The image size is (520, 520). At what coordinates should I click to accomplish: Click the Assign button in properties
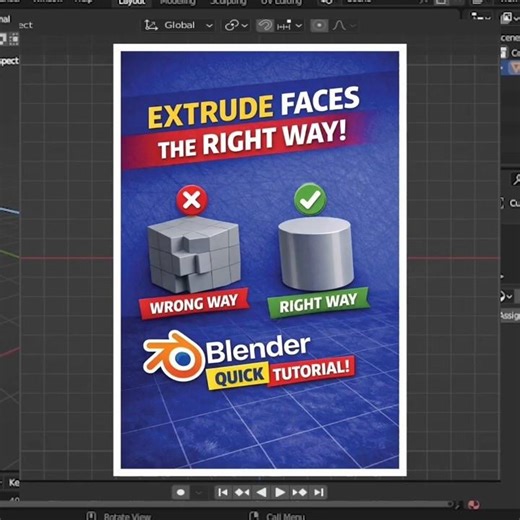coord(510,315)
